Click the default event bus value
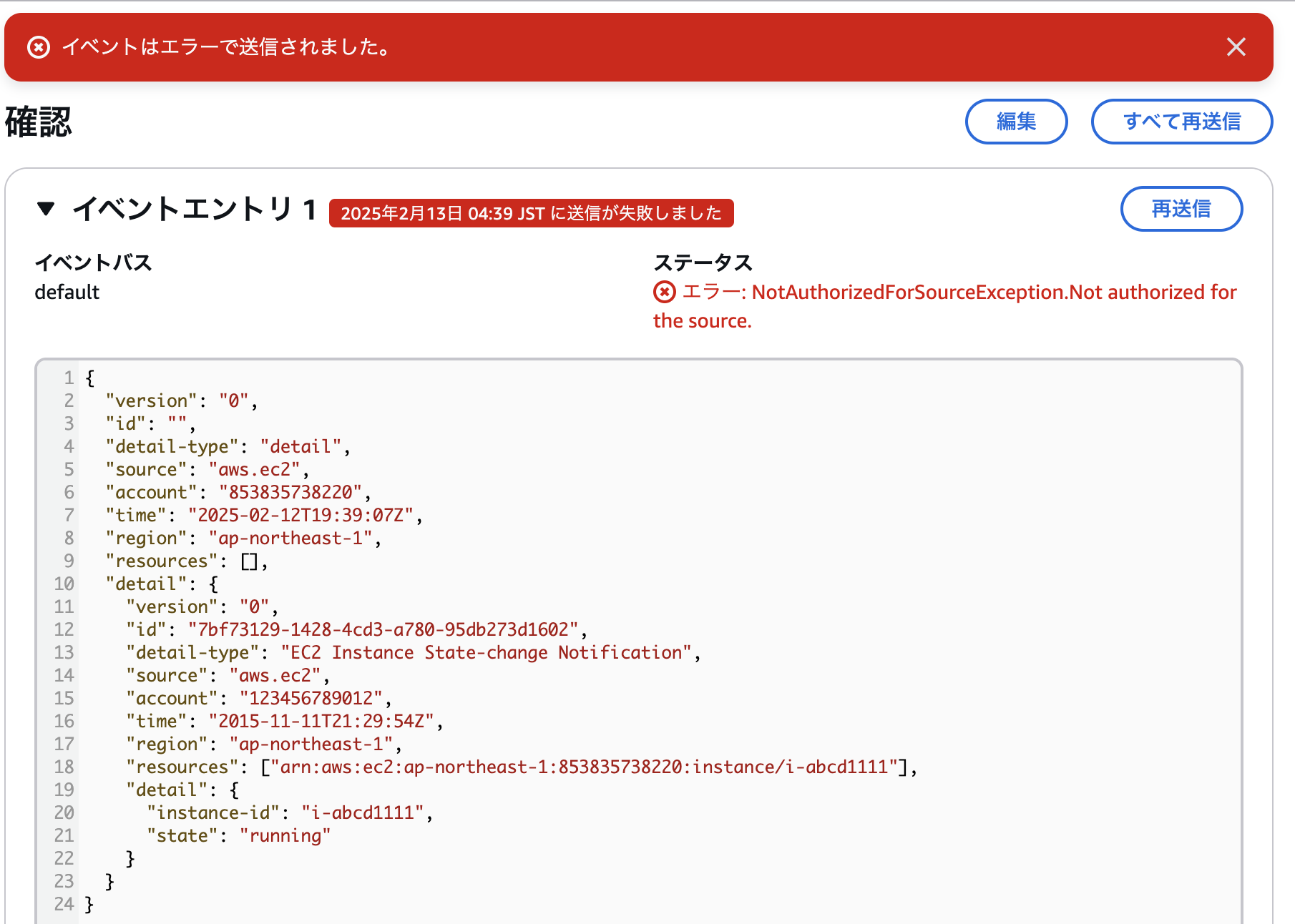The image size is (1295, 924). point(67,292)
